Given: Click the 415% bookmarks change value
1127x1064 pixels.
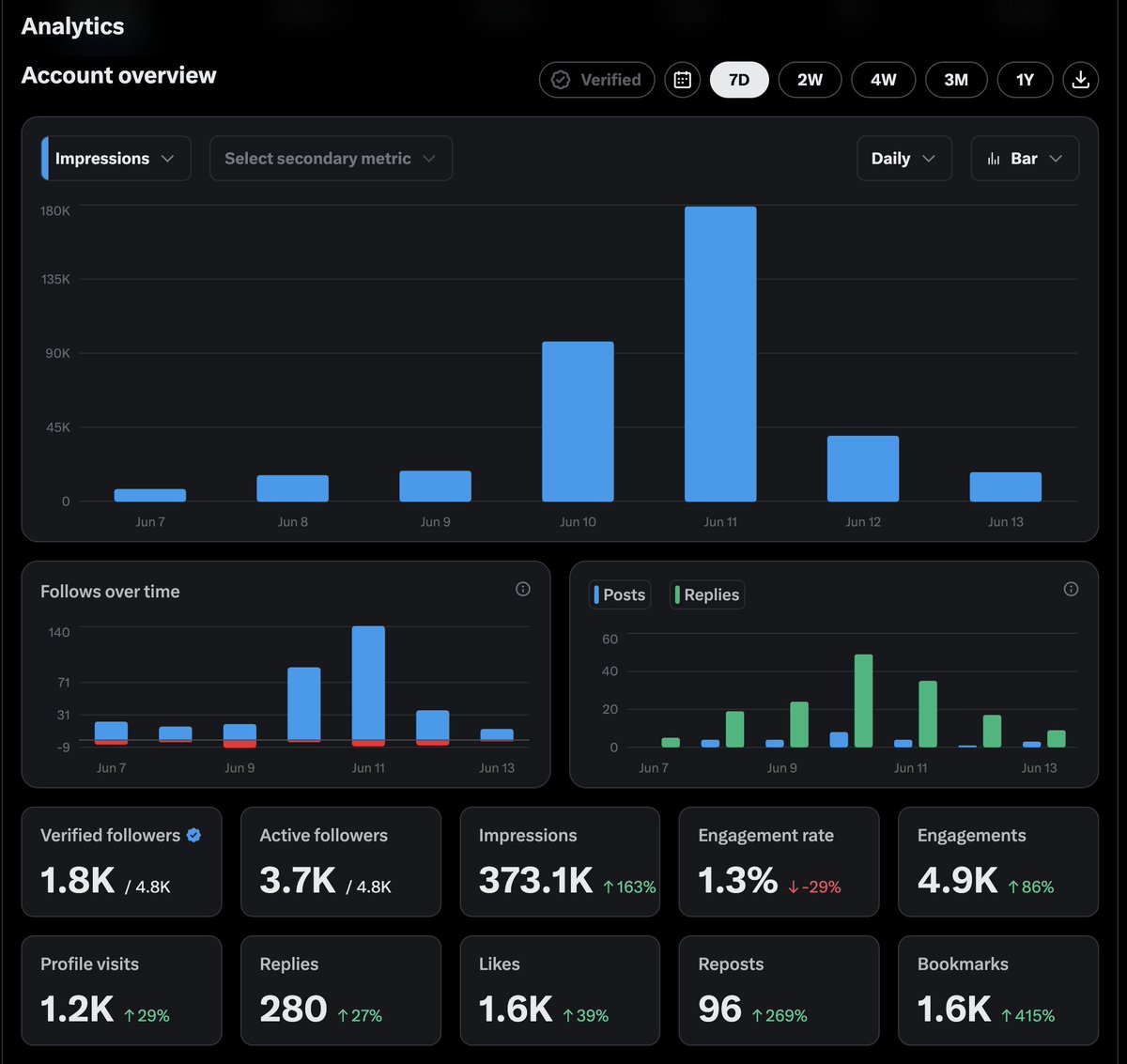Looking at the screenshot, I should (x=1028, y=1015).
